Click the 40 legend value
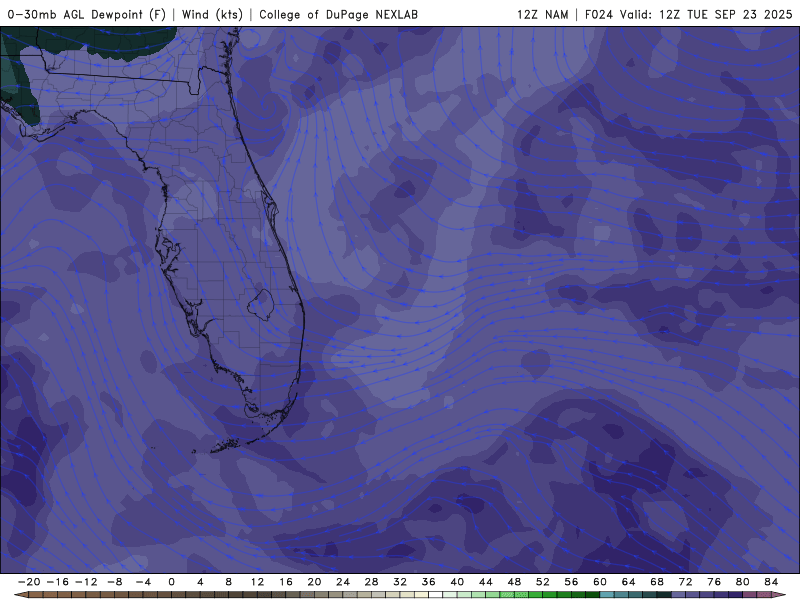Screen dimensions: 800x600 [x=457, y=582]
